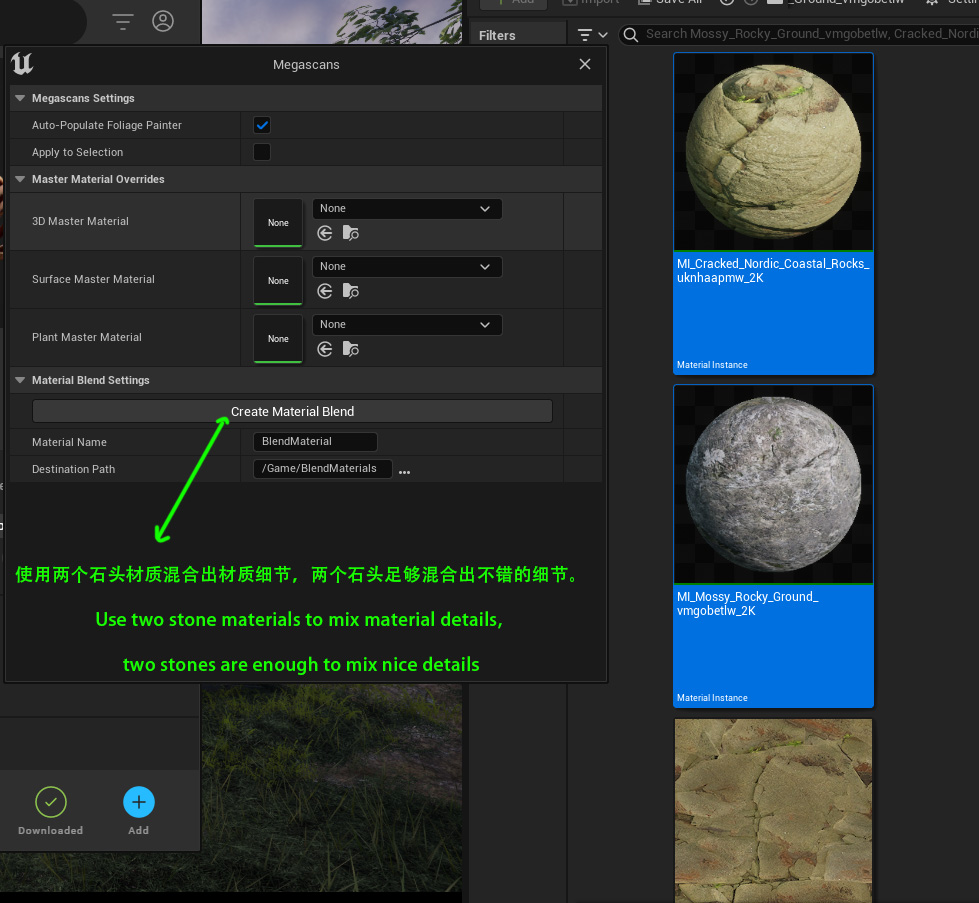Collapse the Master Material Overrides section
Screen dimensions: 979x903
pos(19,179)
